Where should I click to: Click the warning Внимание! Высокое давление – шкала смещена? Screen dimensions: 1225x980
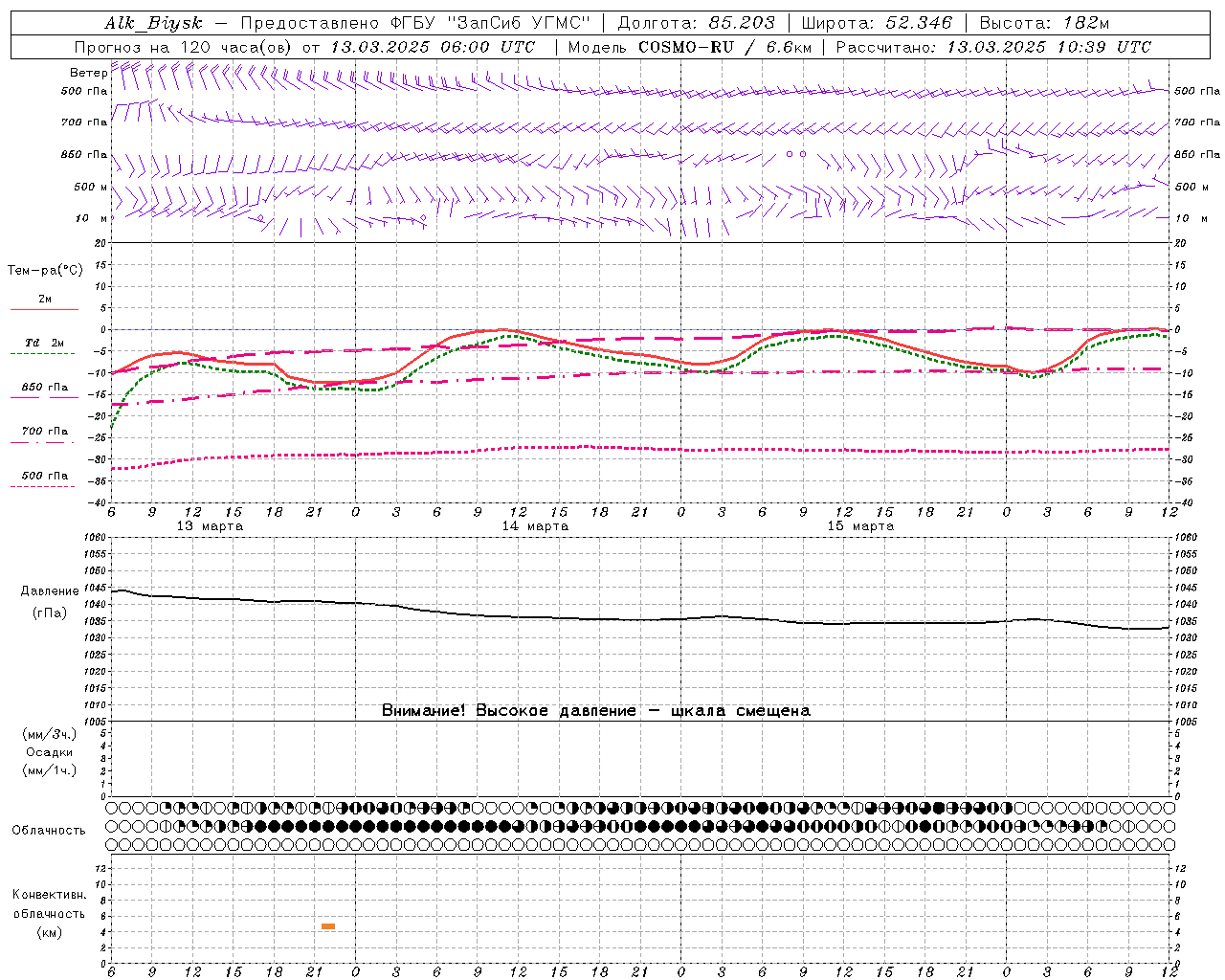tap(596, 710)
